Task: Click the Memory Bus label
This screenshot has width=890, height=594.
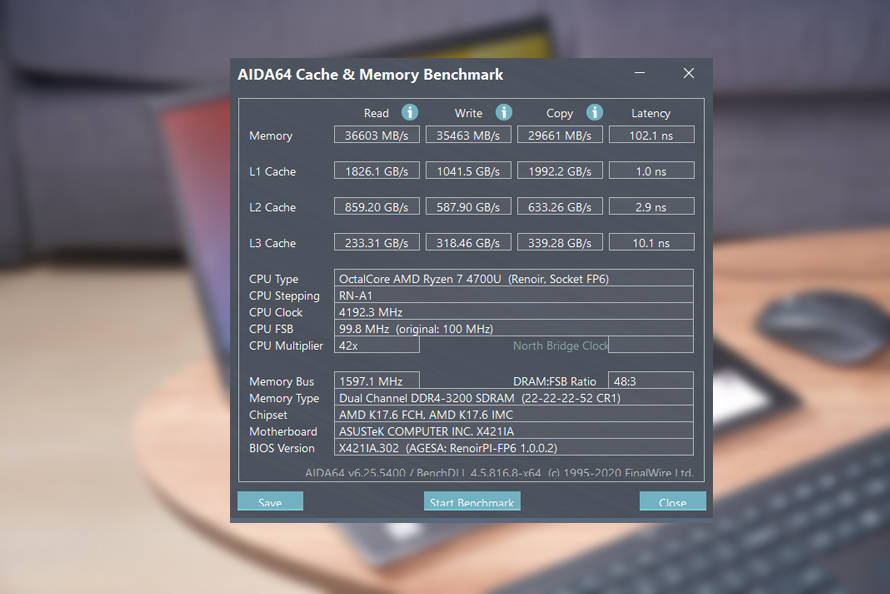Action: 282,381
